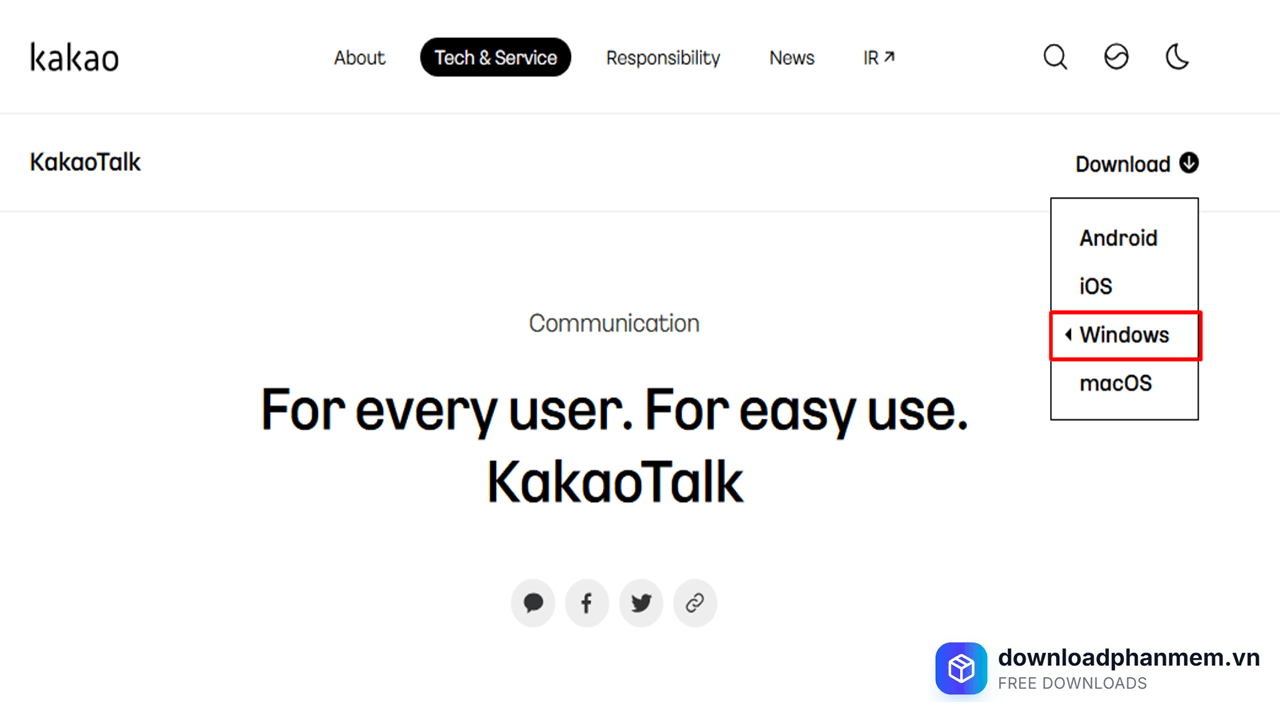Image resolution: width=1280 pixels, height=720 pixels.
Task: Open the About menu
Action: click(359, 58)
